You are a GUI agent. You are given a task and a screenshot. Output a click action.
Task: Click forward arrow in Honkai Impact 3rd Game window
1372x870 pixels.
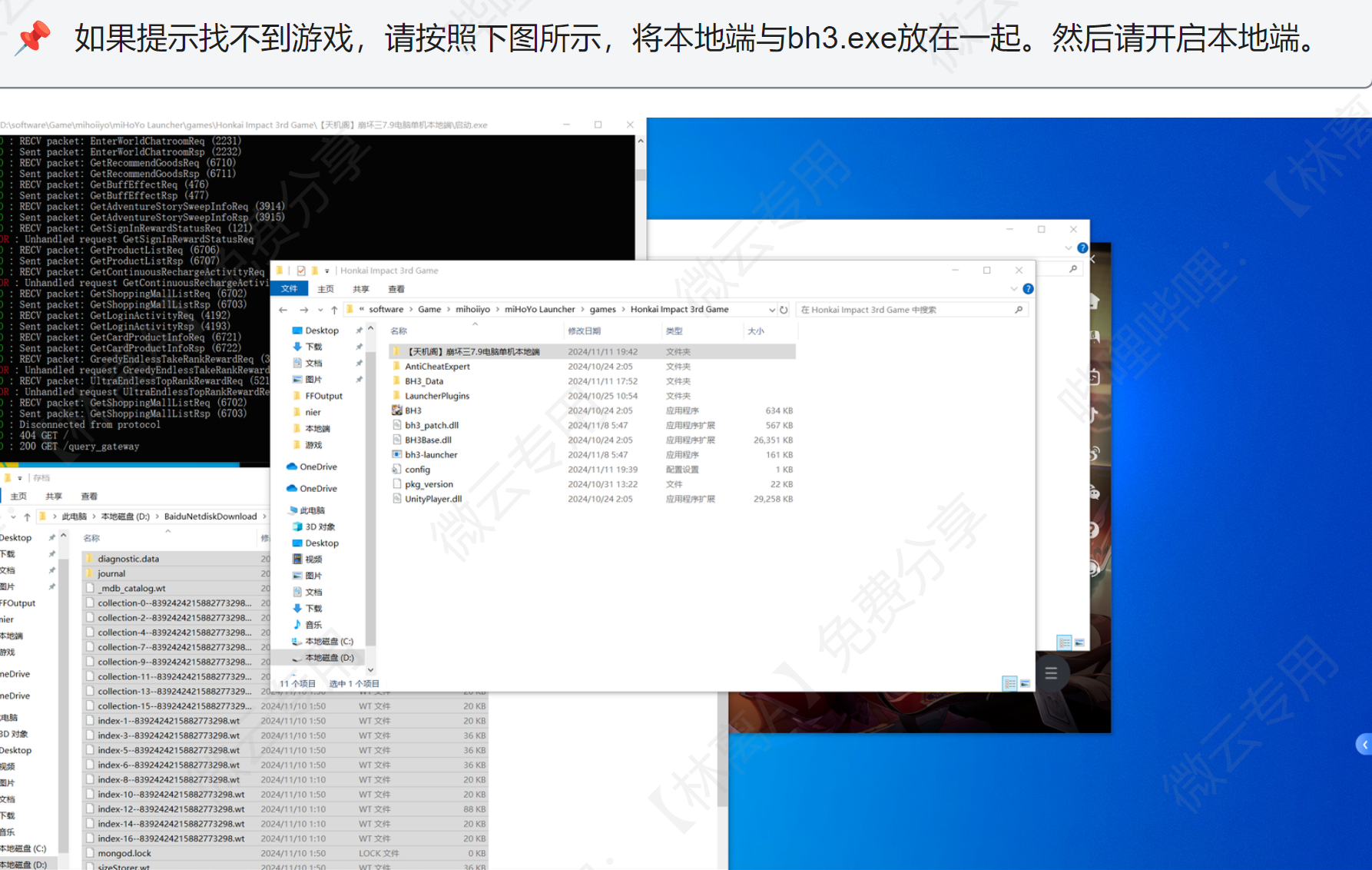tap(304, 310)
